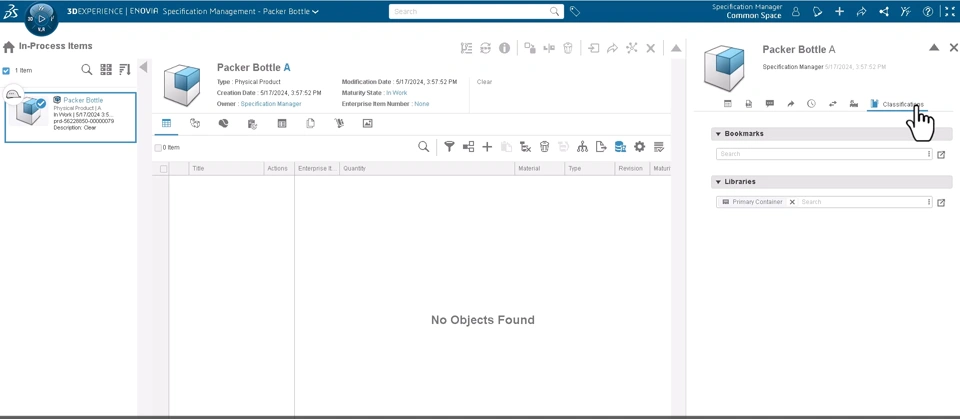The height and width of the screenshot is (419, 960).
Task: Click the checklist icon at toolbar end
Action: 659,146
